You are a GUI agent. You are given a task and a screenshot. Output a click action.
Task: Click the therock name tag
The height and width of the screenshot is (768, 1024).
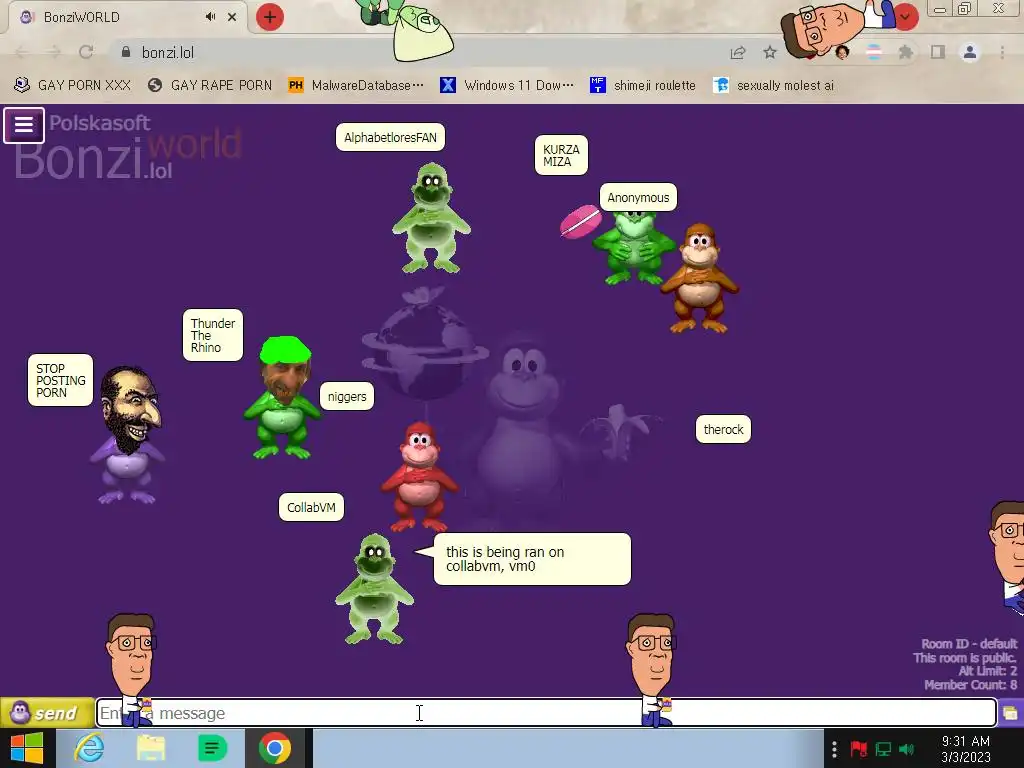(723, 429)
